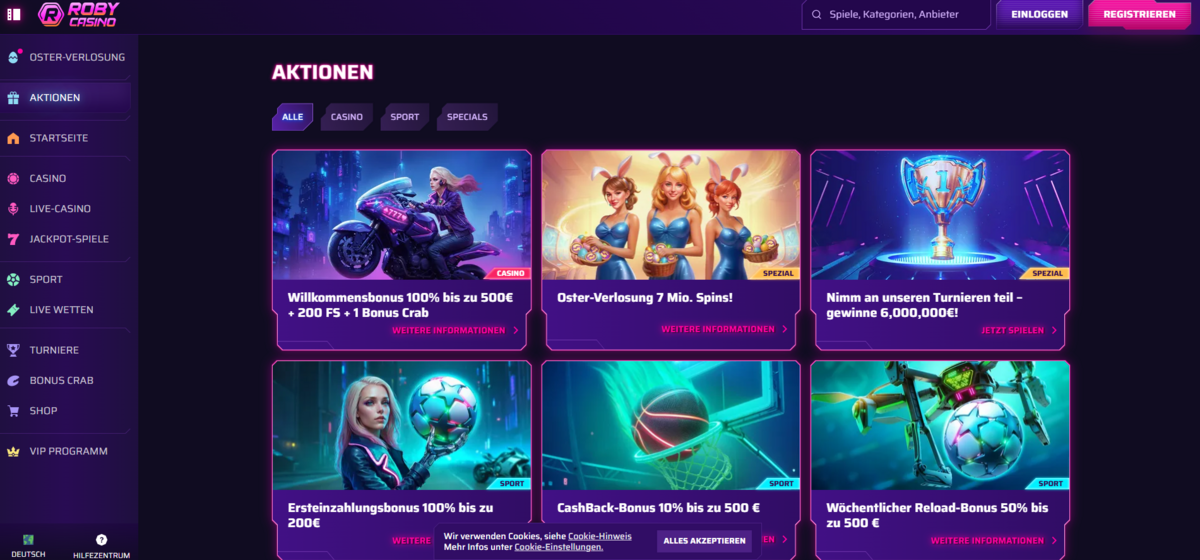Collapse the sidebar menu icon

pos(14,14)
